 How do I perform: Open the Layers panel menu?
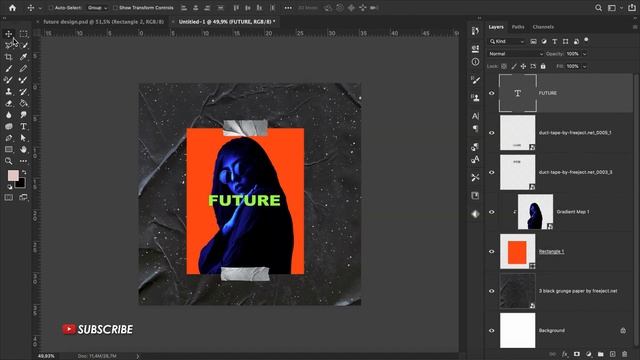635,27
